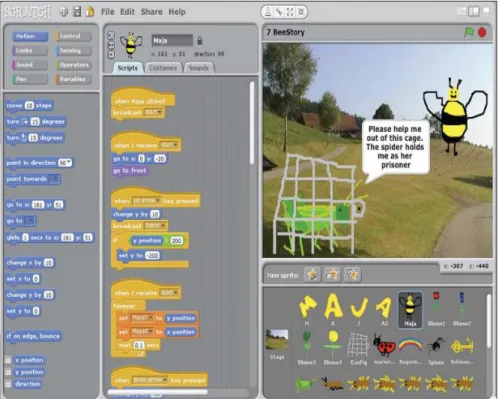Set rotation style to can rotate
The width and height of the screenshot is (499, 399).
[x=111, y=36]
